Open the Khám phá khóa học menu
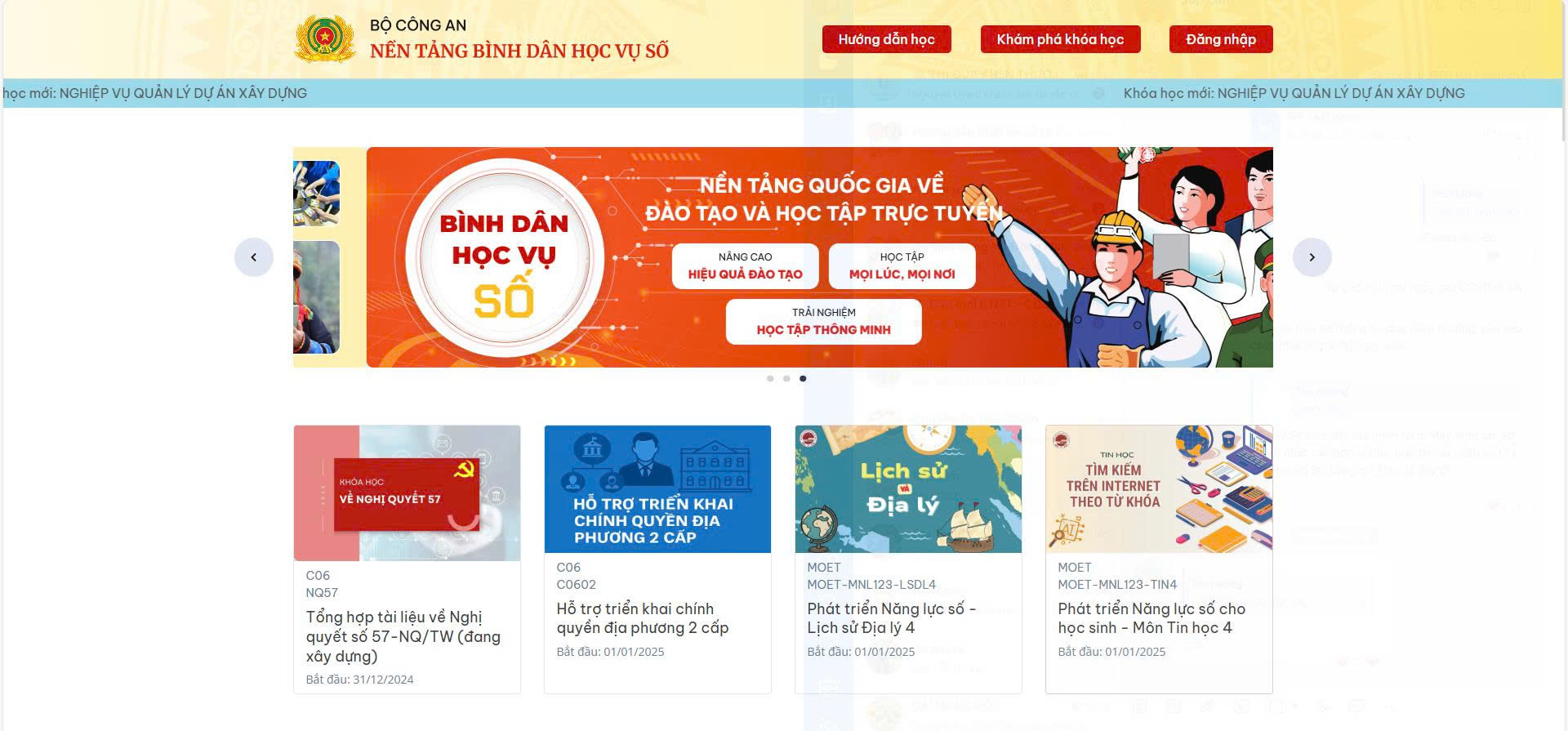This screenshot has height=731, width=1568. point(1060,39)
